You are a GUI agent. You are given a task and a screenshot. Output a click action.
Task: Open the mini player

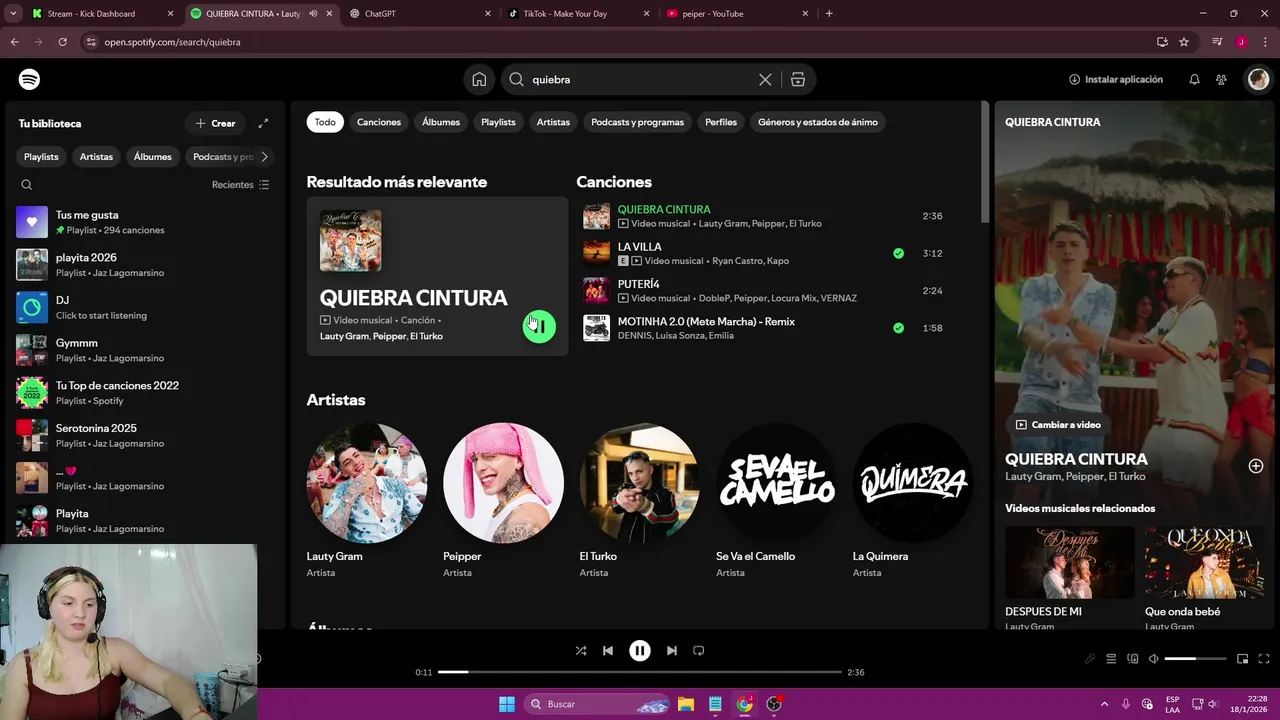click(x=1242, y=659)
